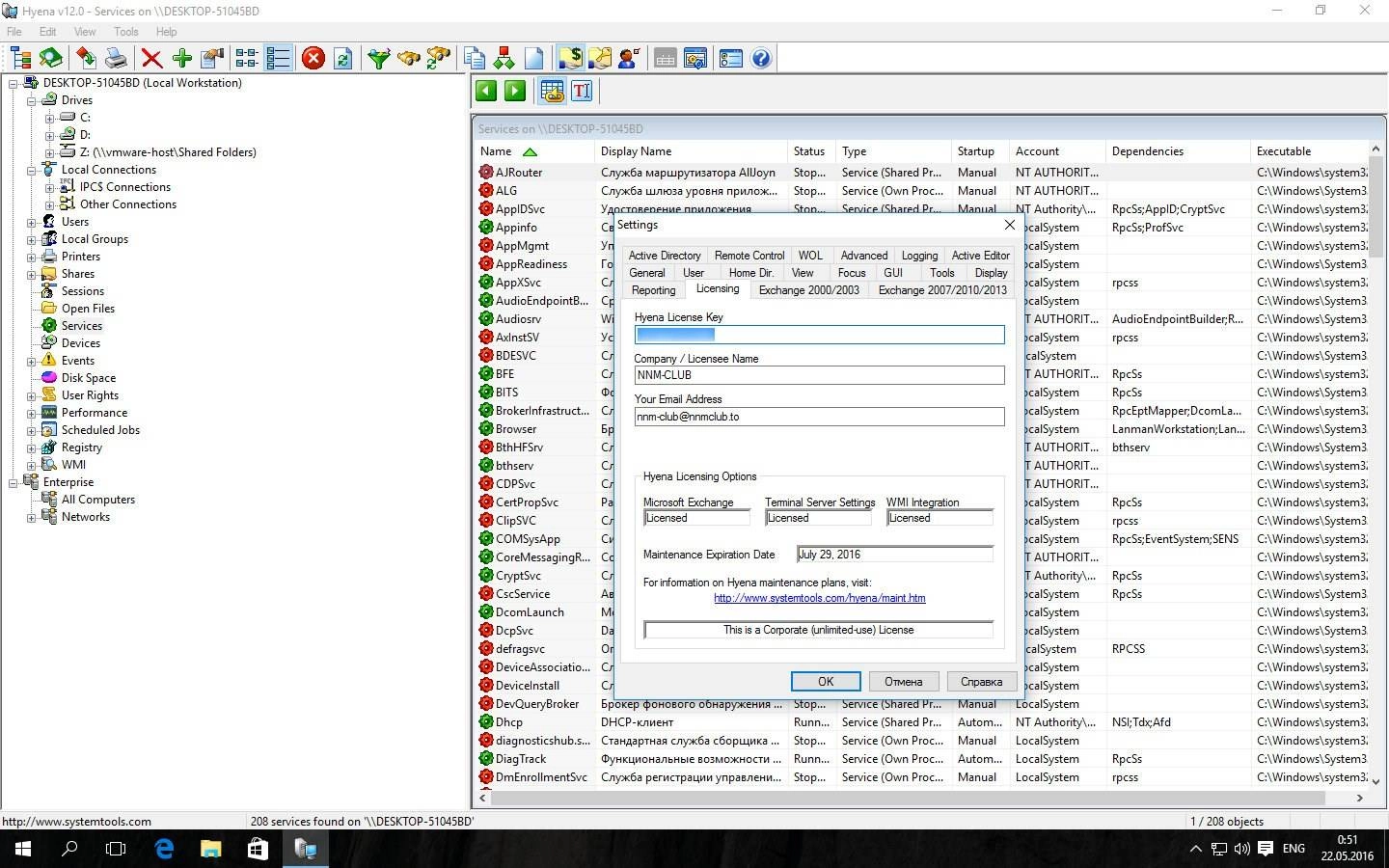The width and height of the screenshot is (1389, 868).
Task: Expand the Z: shared folders drive node
Action: [x=49, y=152]
